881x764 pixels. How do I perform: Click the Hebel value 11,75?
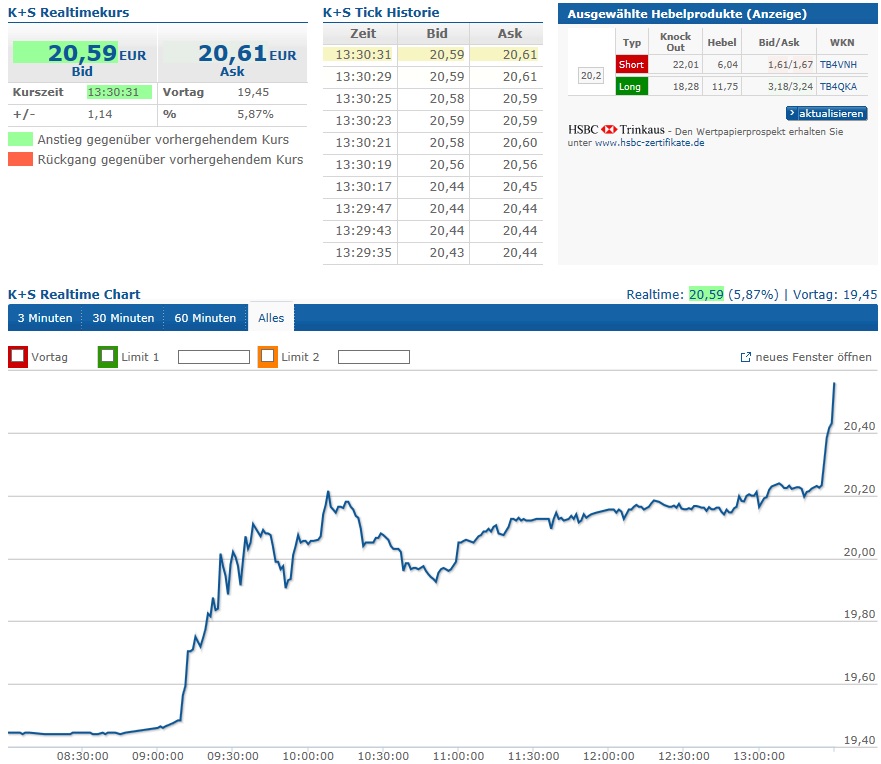pyautogui.click(x=725, y=87)
